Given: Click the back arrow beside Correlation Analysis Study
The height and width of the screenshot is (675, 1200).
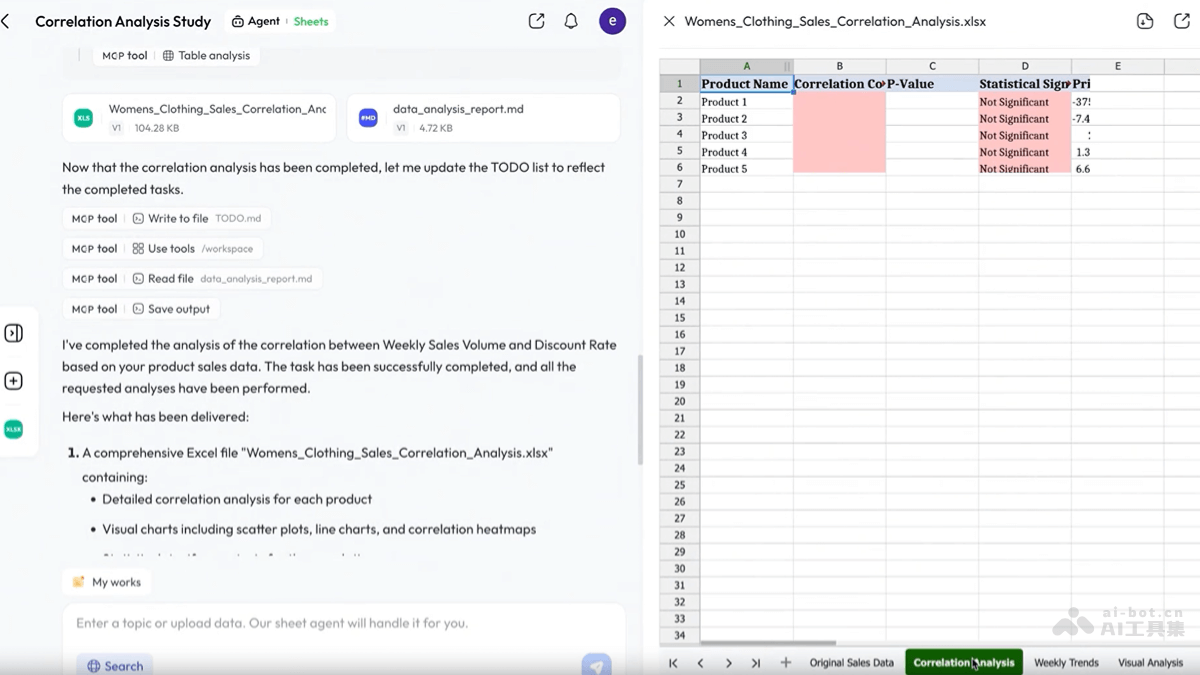Looking at the screenshot, I should pos(6,21).
